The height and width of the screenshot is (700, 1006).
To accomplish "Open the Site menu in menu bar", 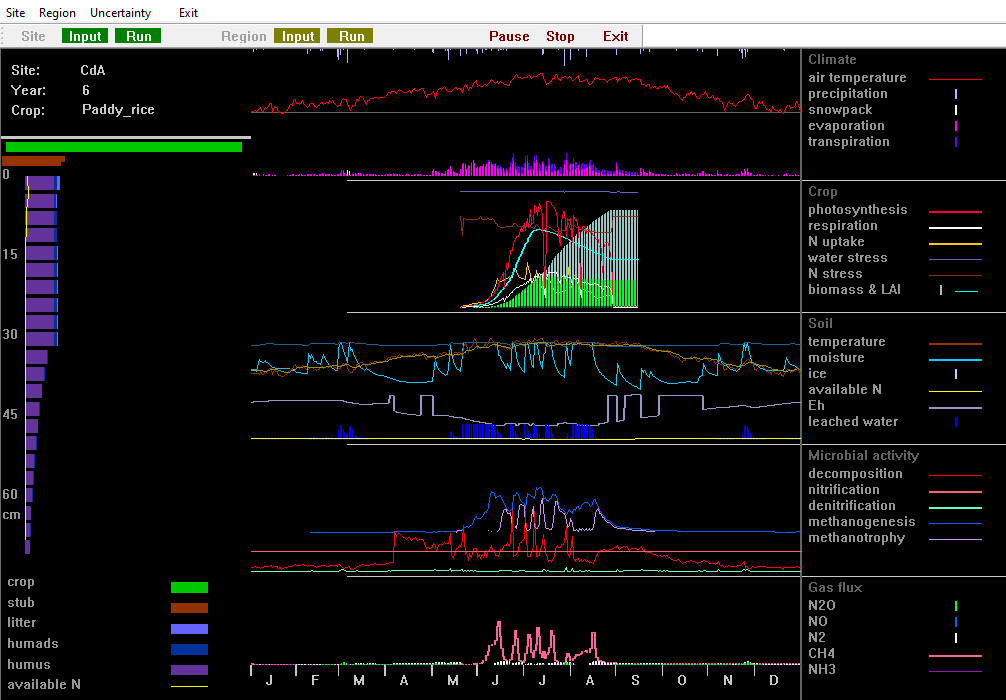I will (x=15, y=13).
